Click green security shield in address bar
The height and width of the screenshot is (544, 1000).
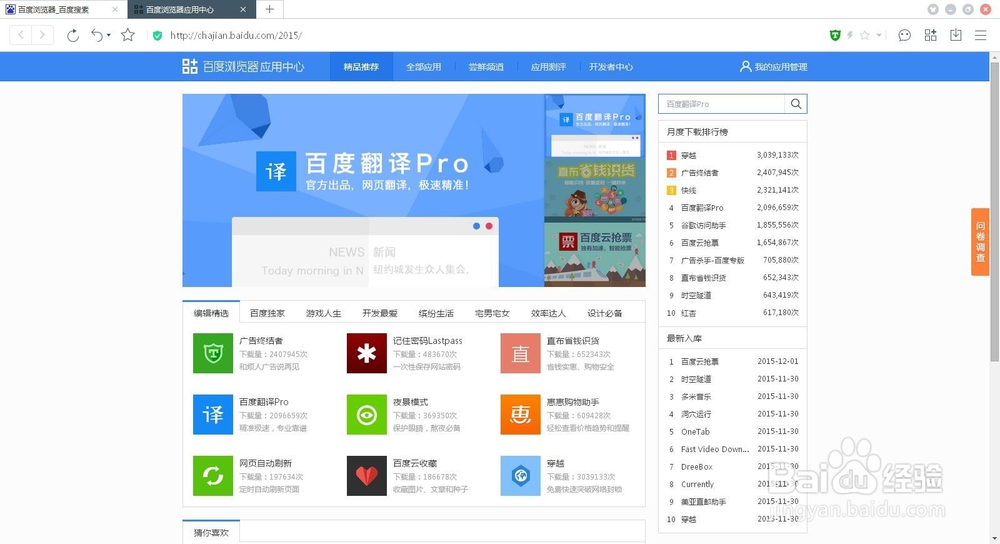pos(157,35)
